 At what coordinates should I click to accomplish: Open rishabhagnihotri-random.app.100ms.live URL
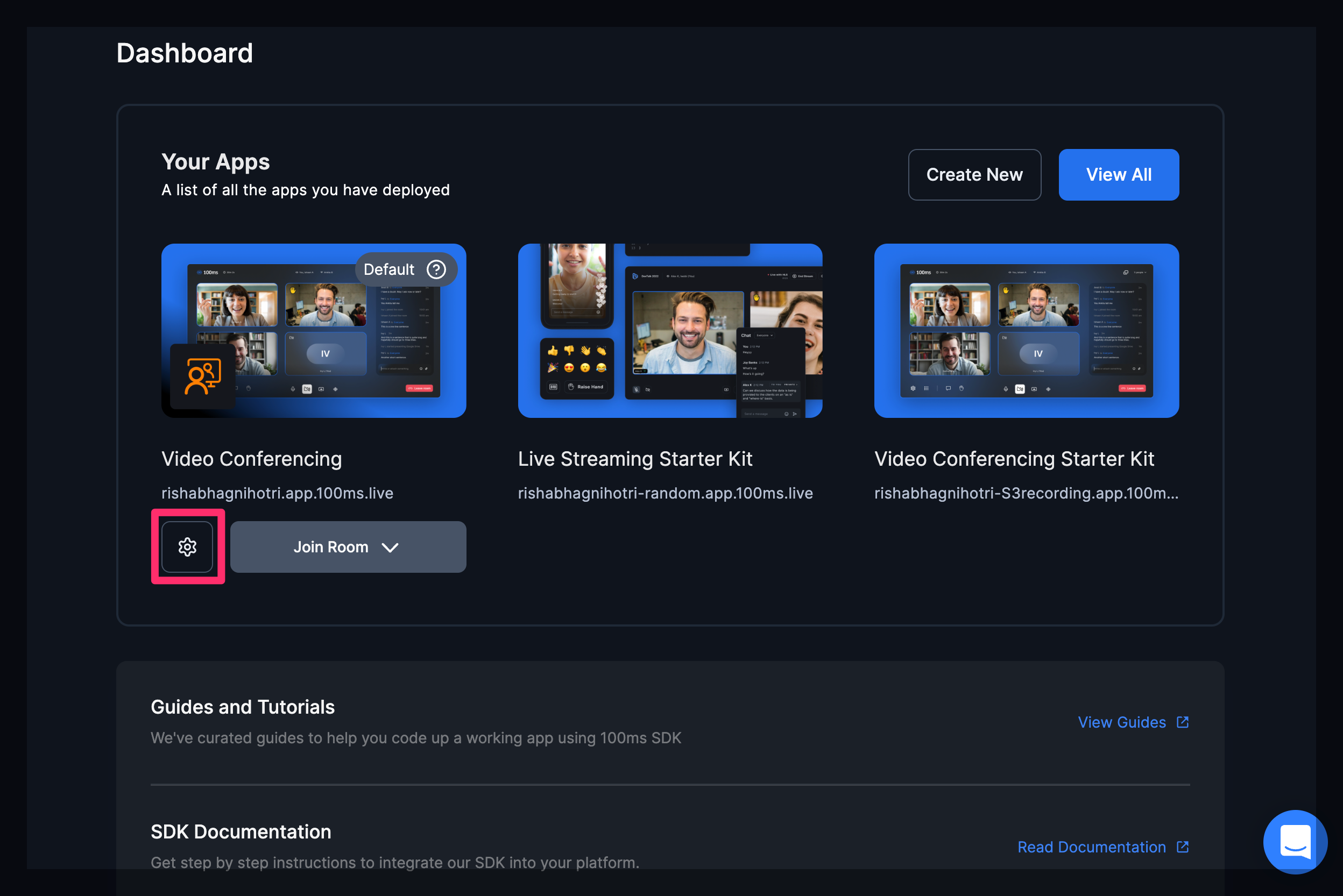click(x=665, y=493)
